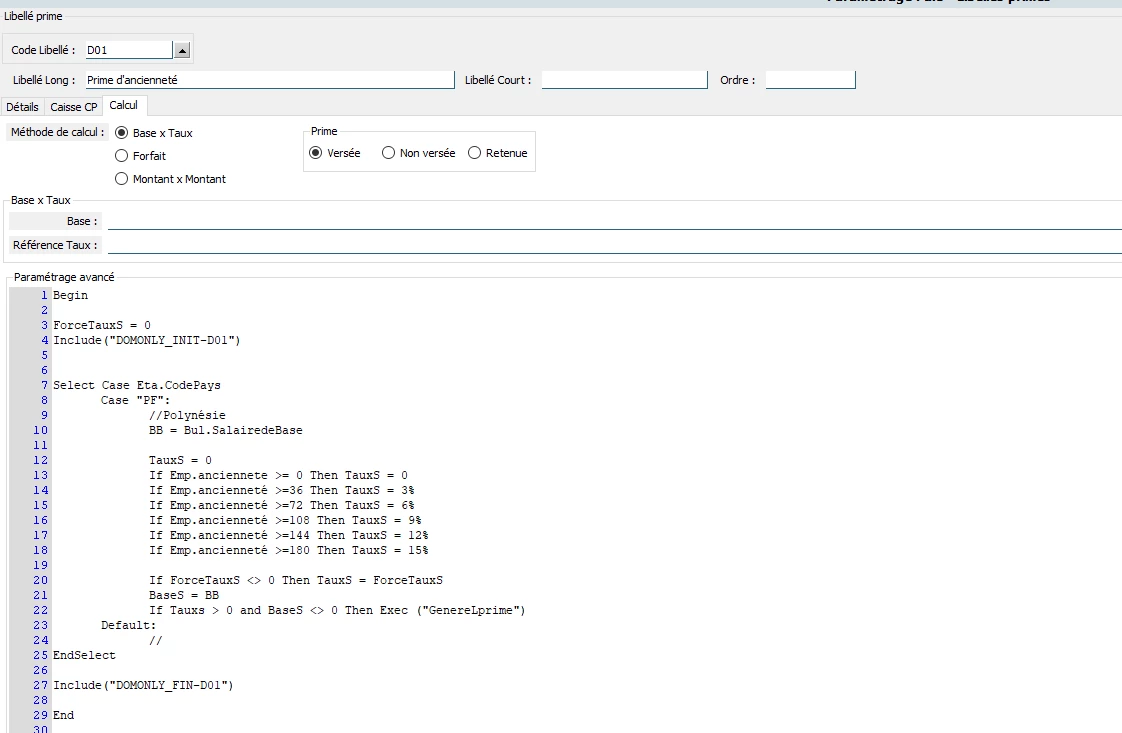Image resolution: width=1122 pixels, height=733 pixels.
Task: Click the End line of the script
Action: tap(64, 717)
